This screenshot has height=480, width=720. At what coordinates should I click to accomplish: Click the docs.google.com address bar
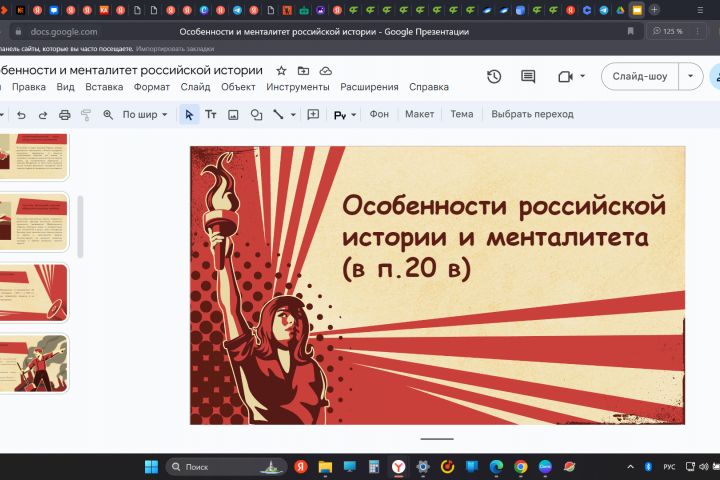coord(64,32)
